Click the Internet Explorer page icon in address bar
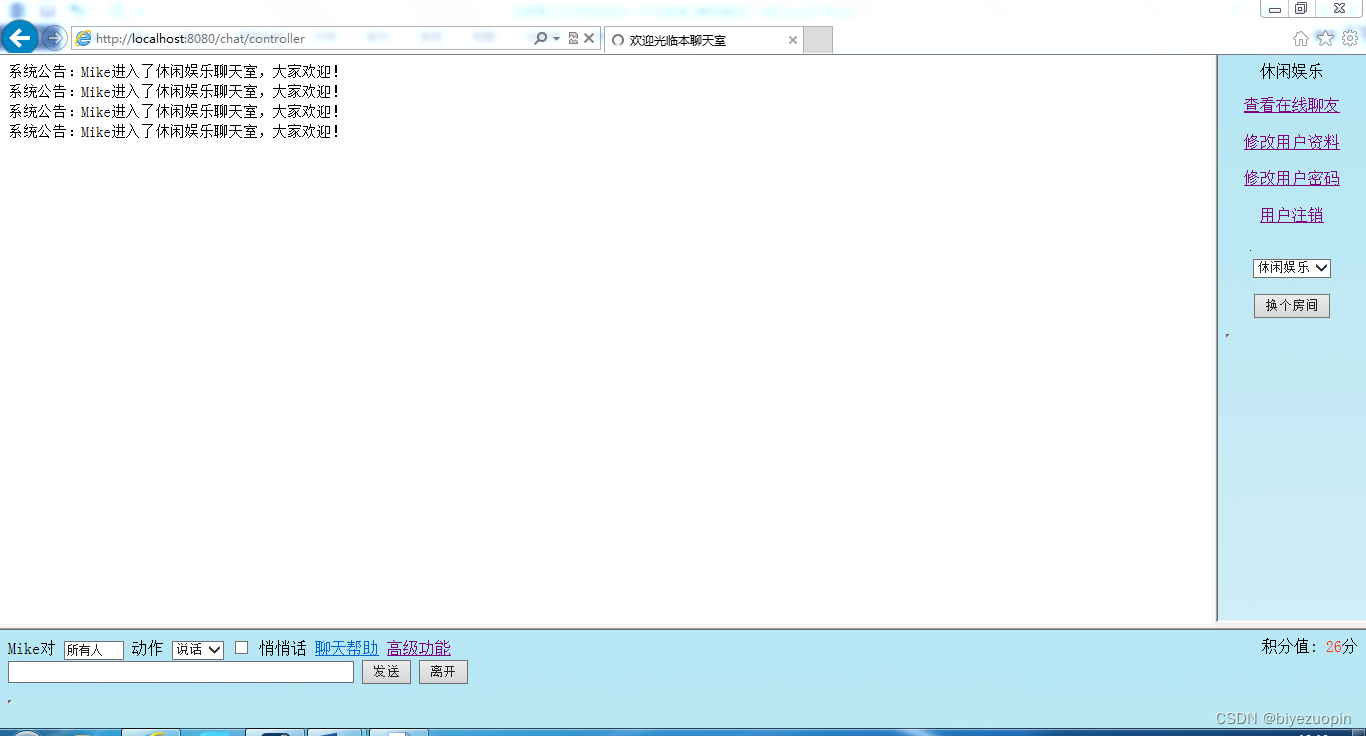1366x736 pixels. pyautogui.click(x=84, y=38)
